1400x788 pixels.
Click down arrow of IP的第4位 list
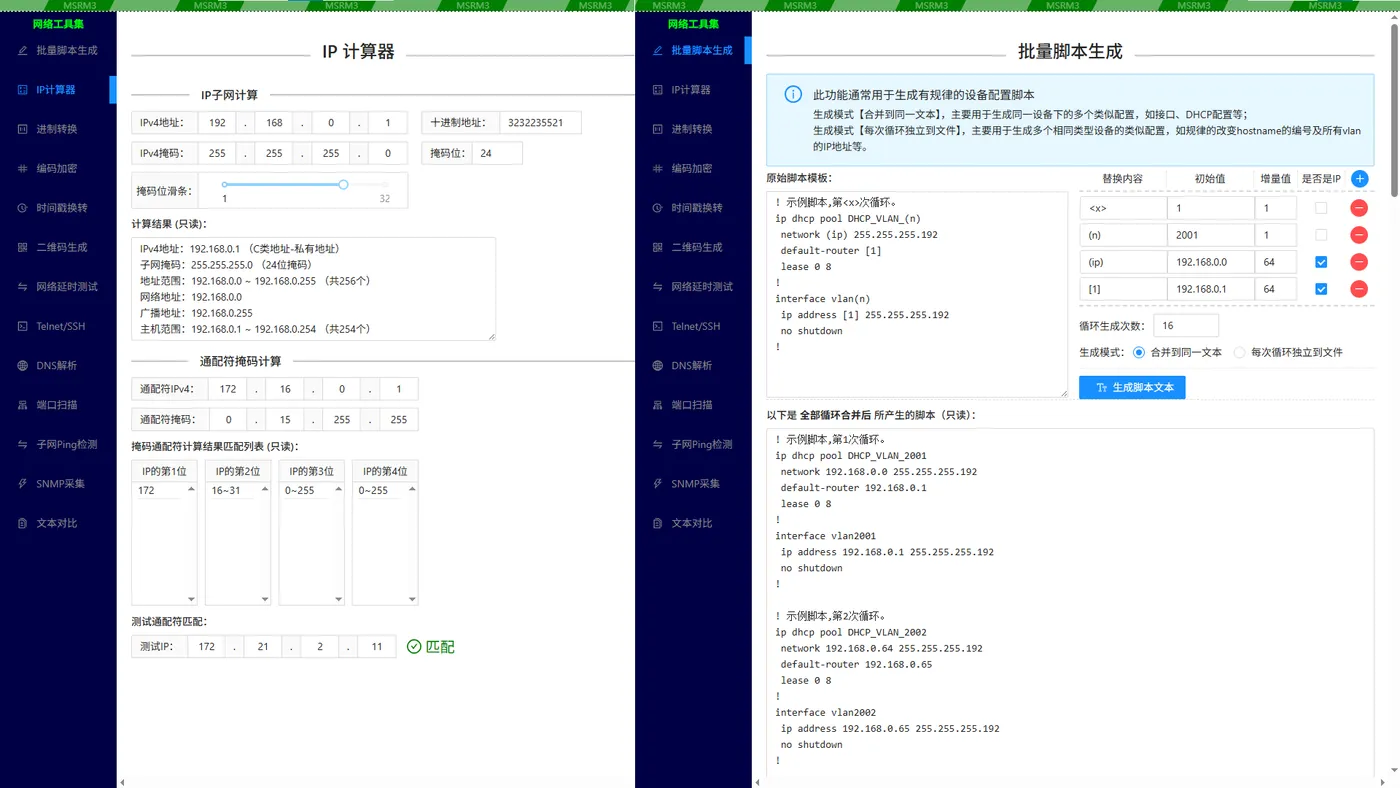(413, 599)
